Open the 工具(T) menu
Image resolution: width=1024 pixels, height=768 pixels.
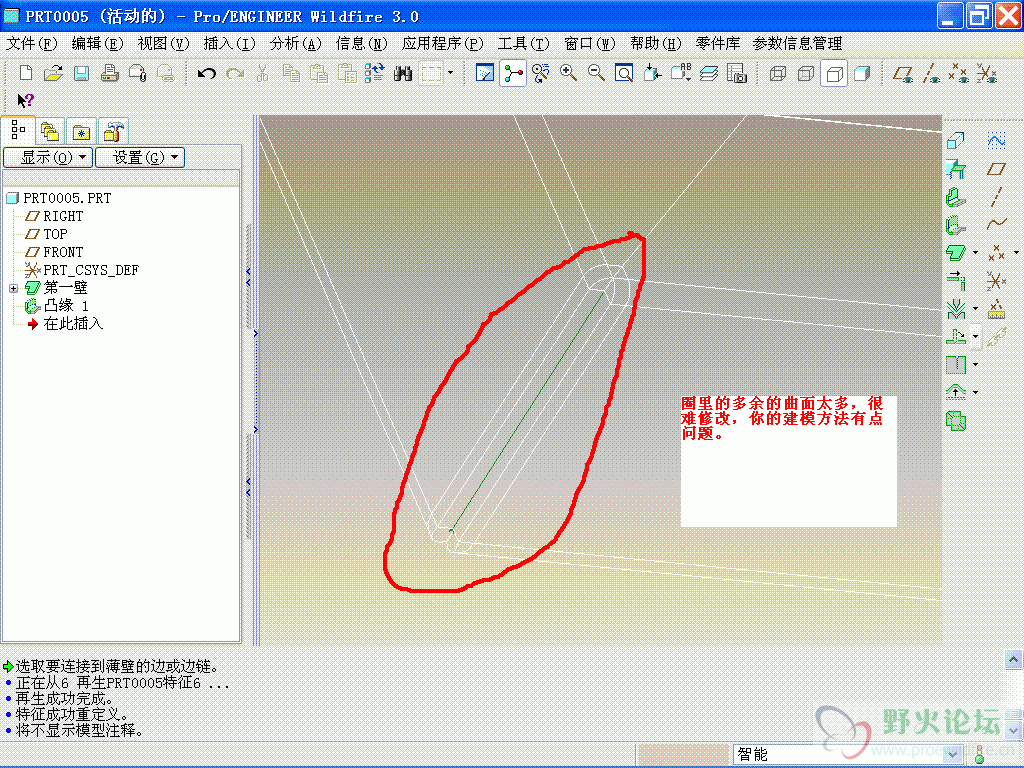(x=524, y=44)
